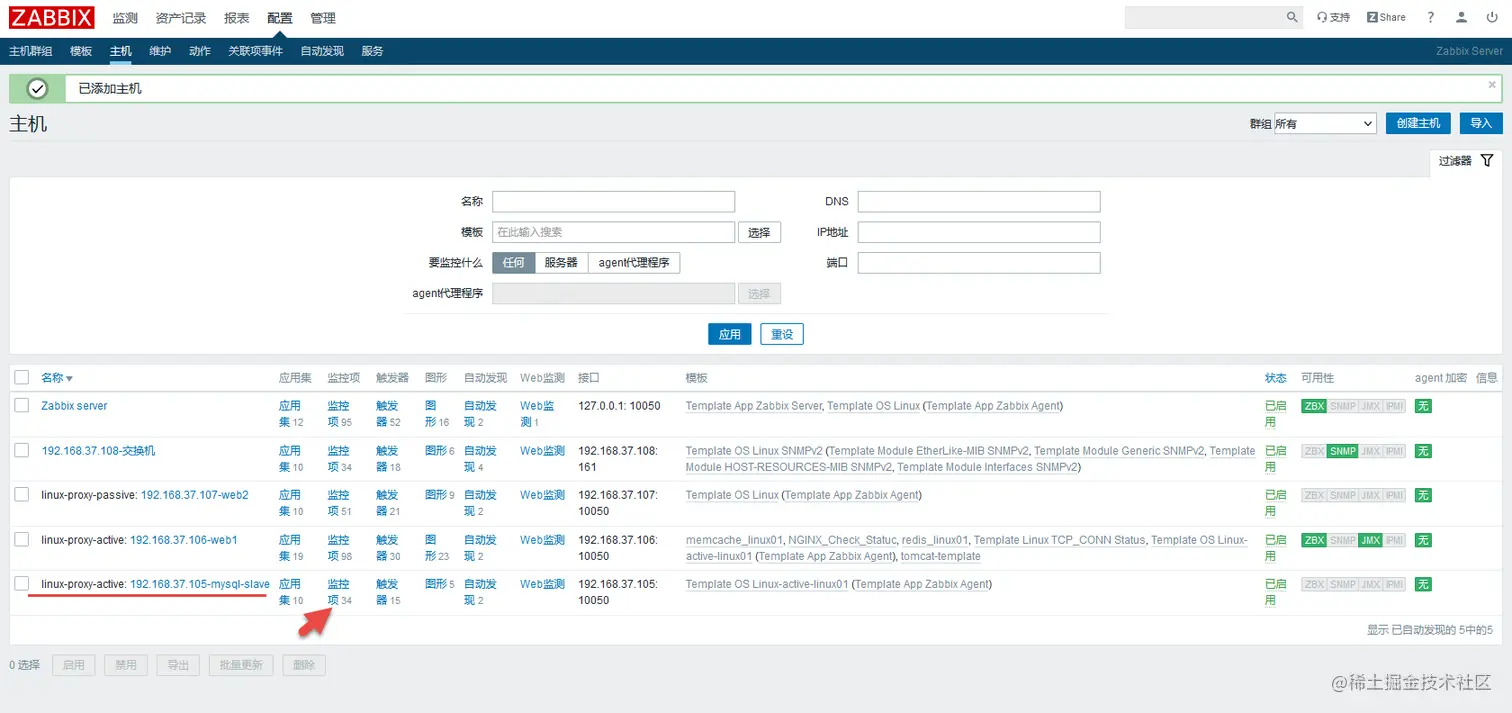Click JMX availability badge for 192.168.37.106-web1
The width and height of the screenshot is (1512, 713).
coord(1370,540)
